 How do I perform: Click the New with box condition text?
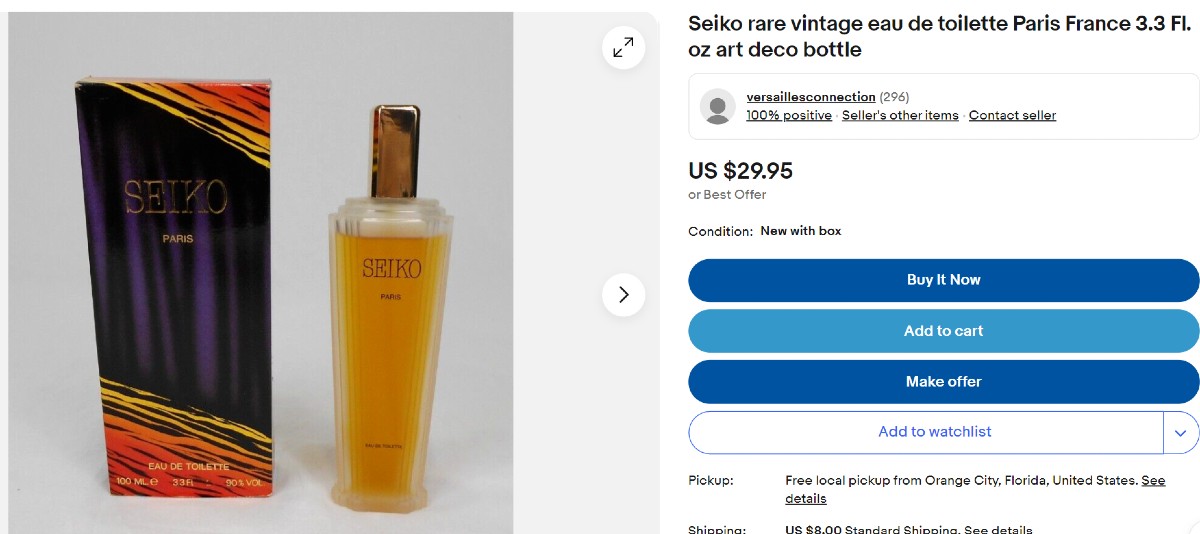(x=800, y=231)
